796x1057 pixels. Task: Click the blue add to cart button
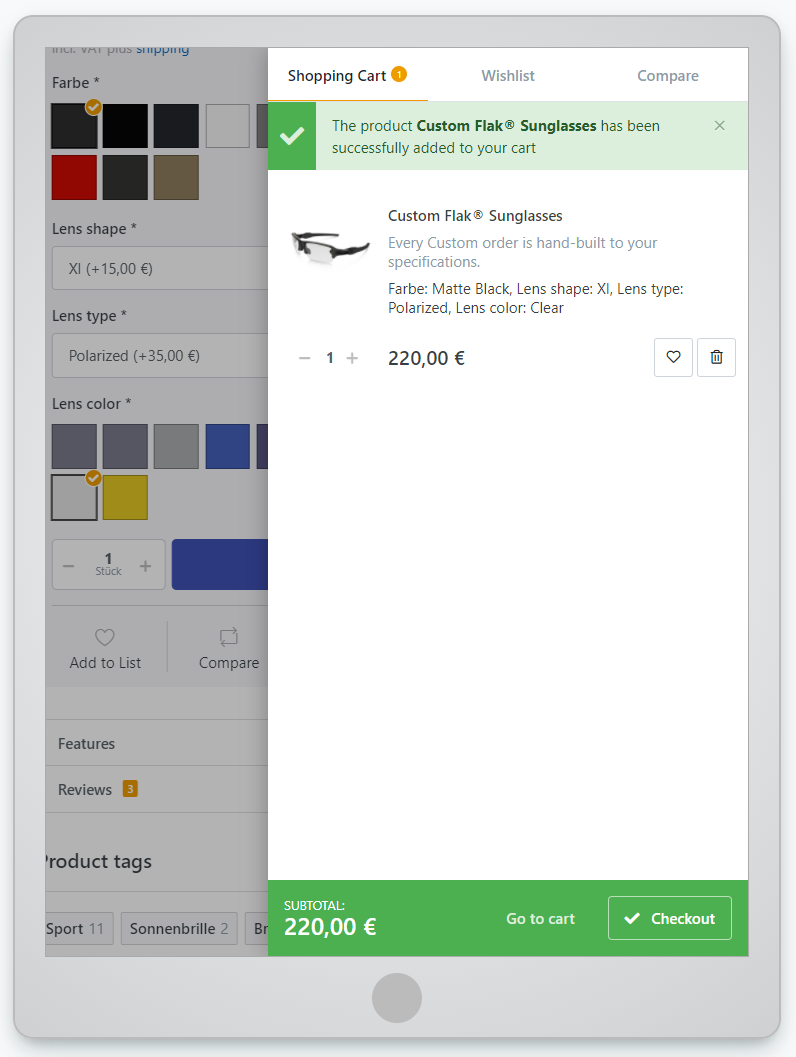pyautogui.click(x=220, y=564)
